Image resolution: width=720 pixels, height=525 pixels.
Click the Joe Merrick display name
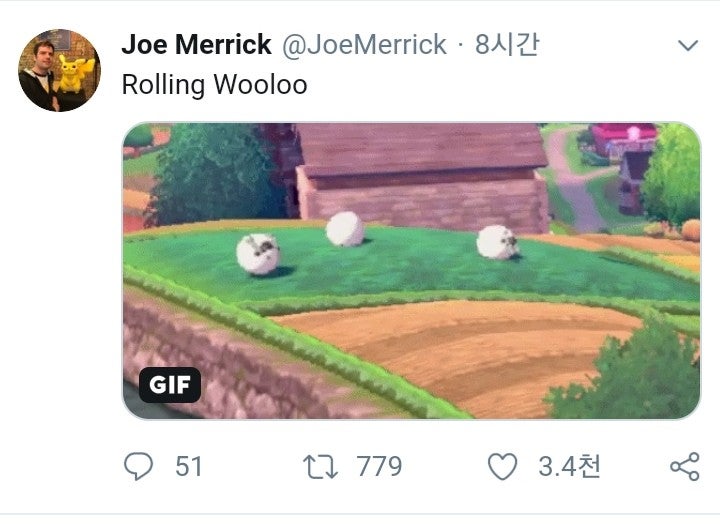[x=196, y=45]
